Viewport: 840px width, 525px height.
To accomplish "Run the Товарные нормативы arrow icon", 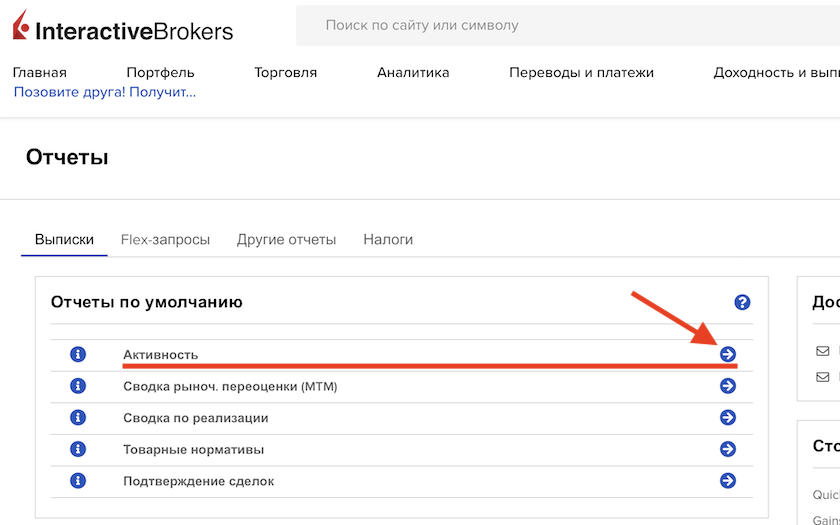I will tap(728, 449).
